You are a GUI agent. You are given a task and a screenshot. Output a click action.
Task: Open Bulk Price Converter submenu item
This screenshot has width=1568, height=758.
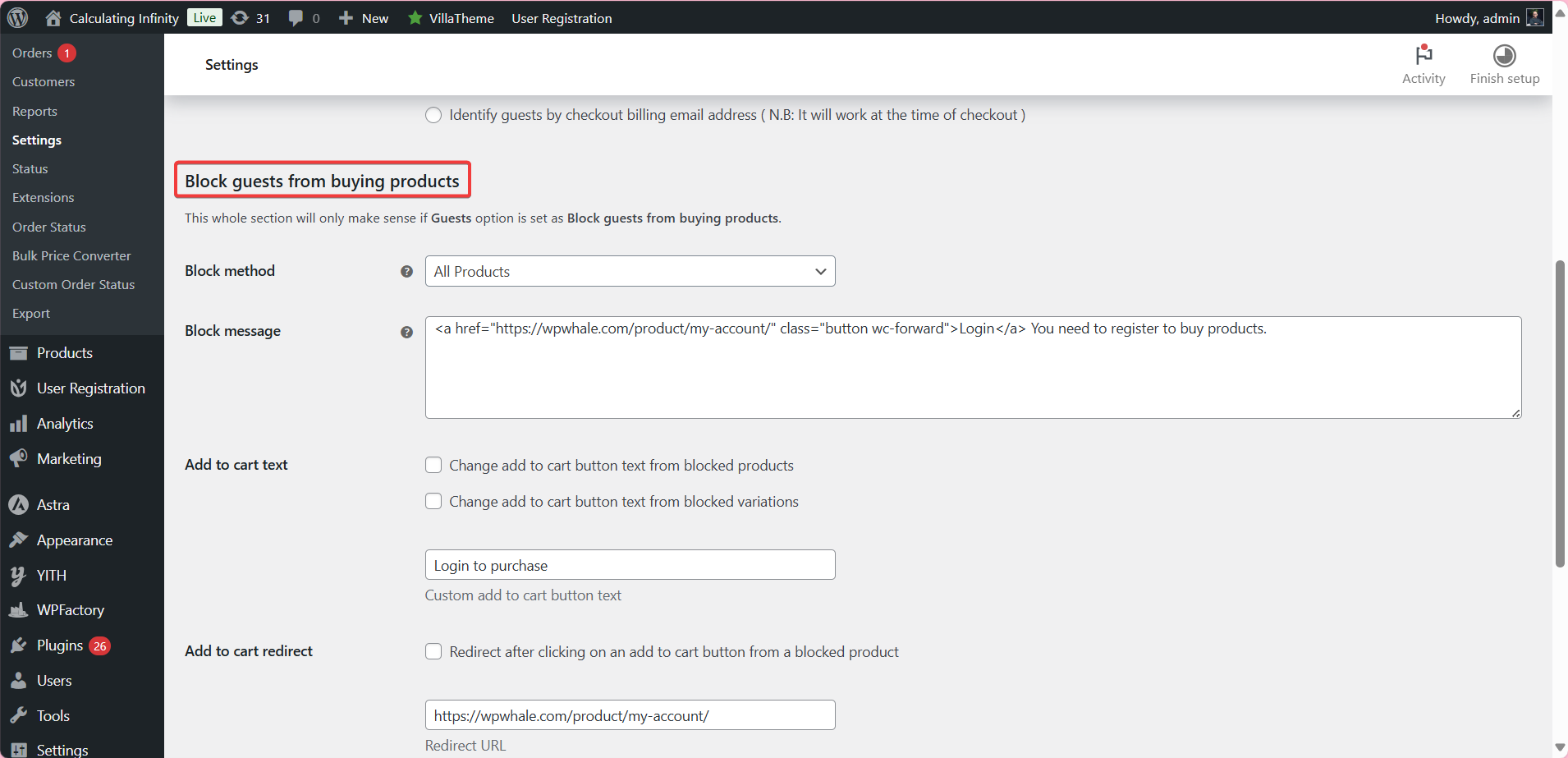tap(71, 255)
